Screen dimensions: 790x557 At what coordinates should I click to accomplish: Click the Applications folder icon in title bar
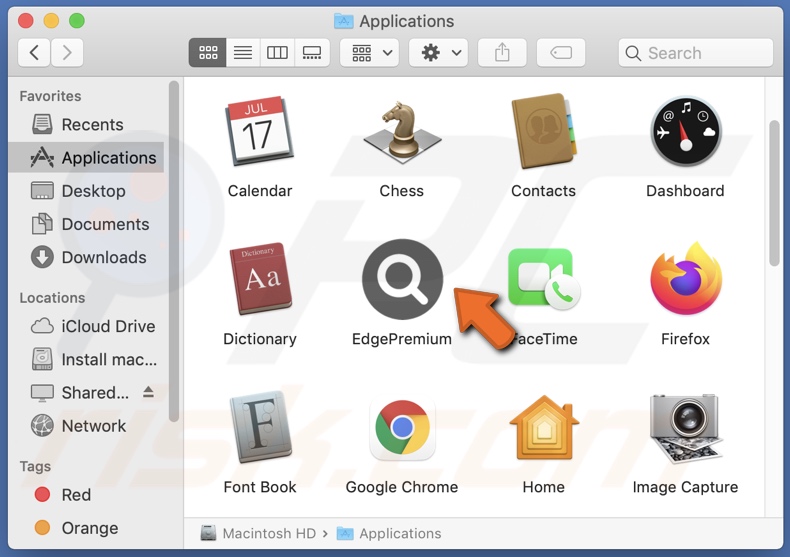[x=344, y=21]
